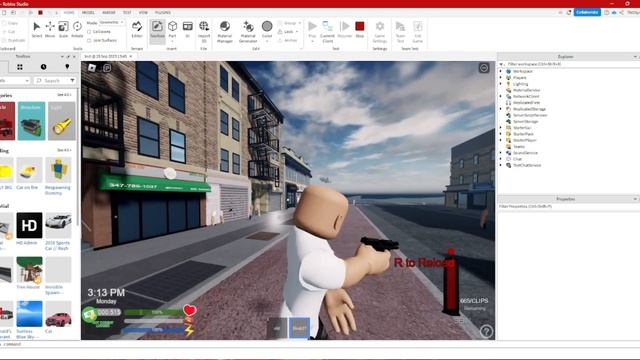The width and height of the screenshot is (640, 360).
Task: Click the command bar input
Action: point(320,344)
